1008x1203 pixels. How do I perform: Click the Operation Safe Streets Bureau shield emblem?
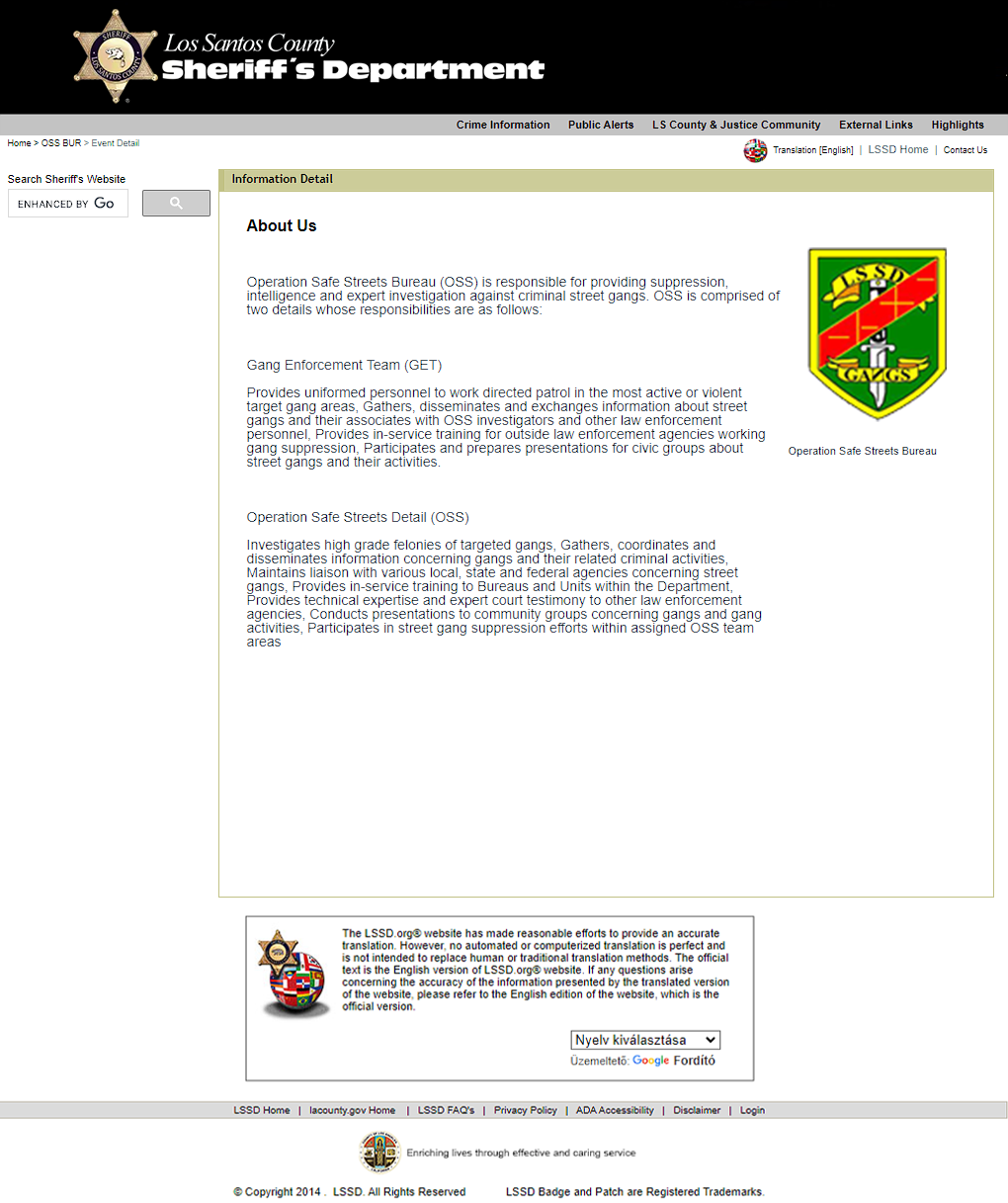coord(877,333)
